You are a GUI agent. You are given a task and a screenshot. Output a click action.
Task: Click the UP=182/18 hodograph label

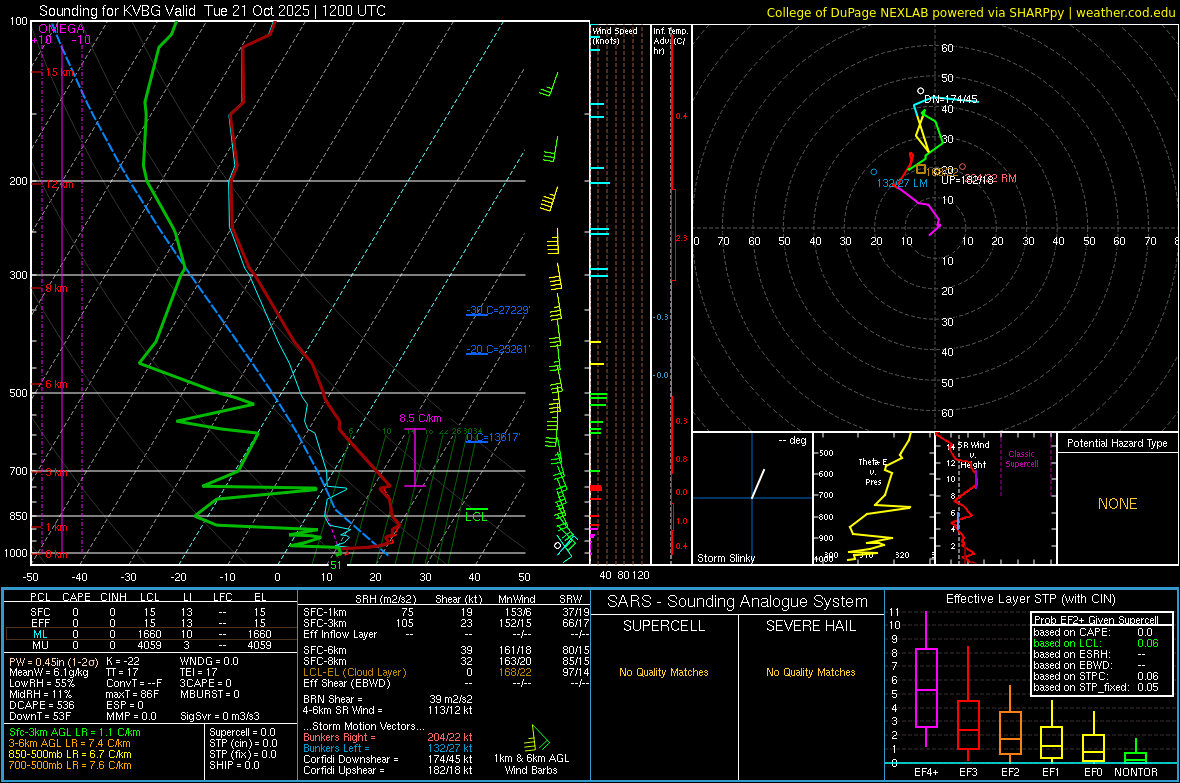967,180
